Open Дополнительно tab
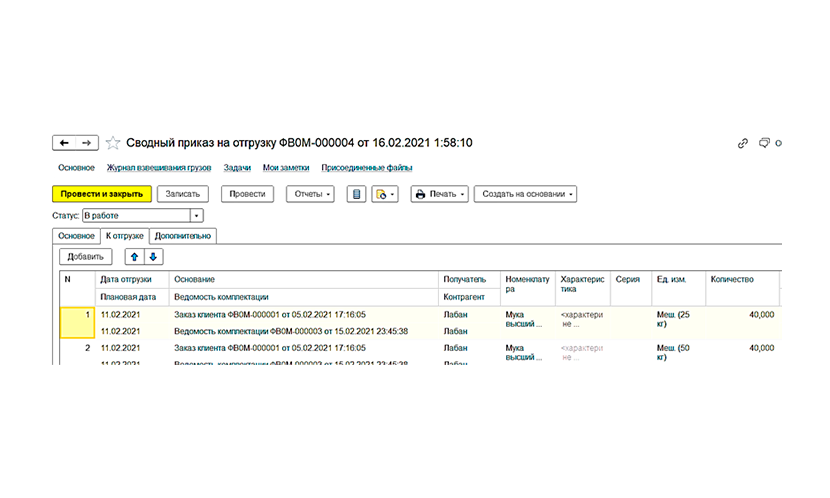This screenshot has height=498, width=830. point(183,236)
